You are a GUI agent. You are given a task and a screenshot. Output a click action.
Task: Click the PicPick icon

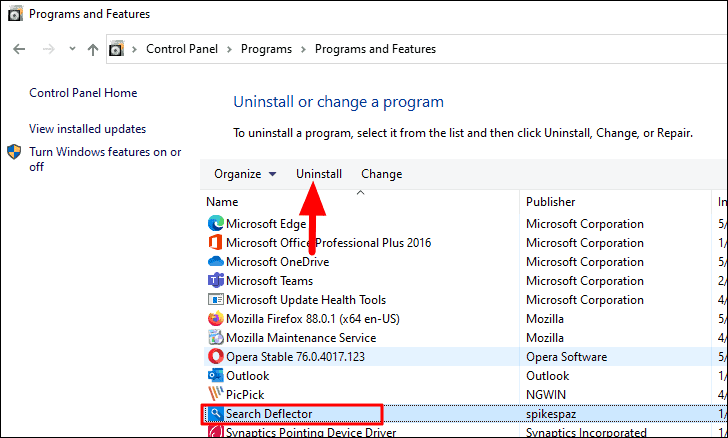pyautogui.click(x=215, y=394)
